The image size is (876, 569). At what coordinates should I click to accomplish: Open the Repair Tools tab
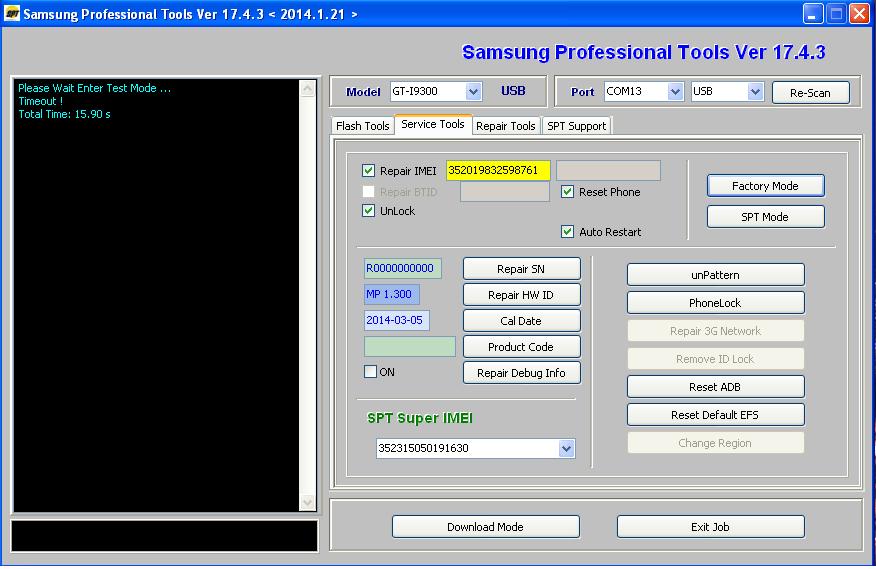pos(506,126)
